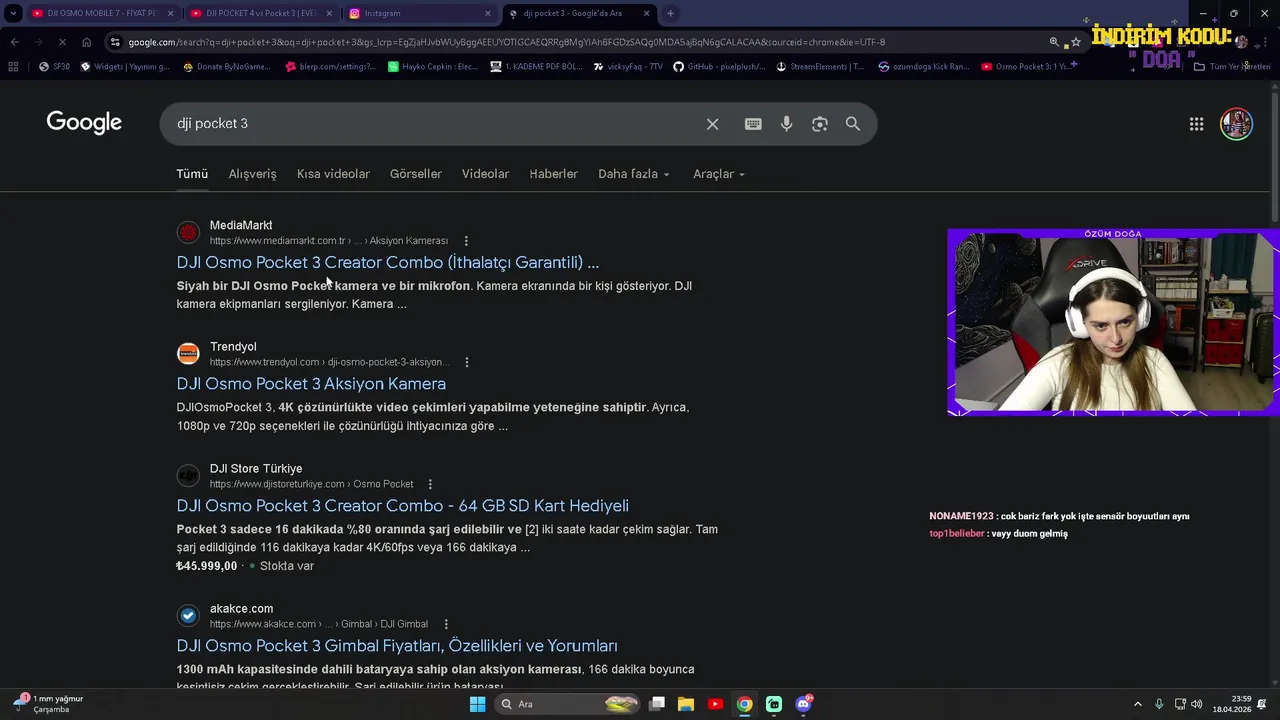Viewport: 1280px width, 720px height.
Task: Go back to the previous page
Action: [15, 42]
